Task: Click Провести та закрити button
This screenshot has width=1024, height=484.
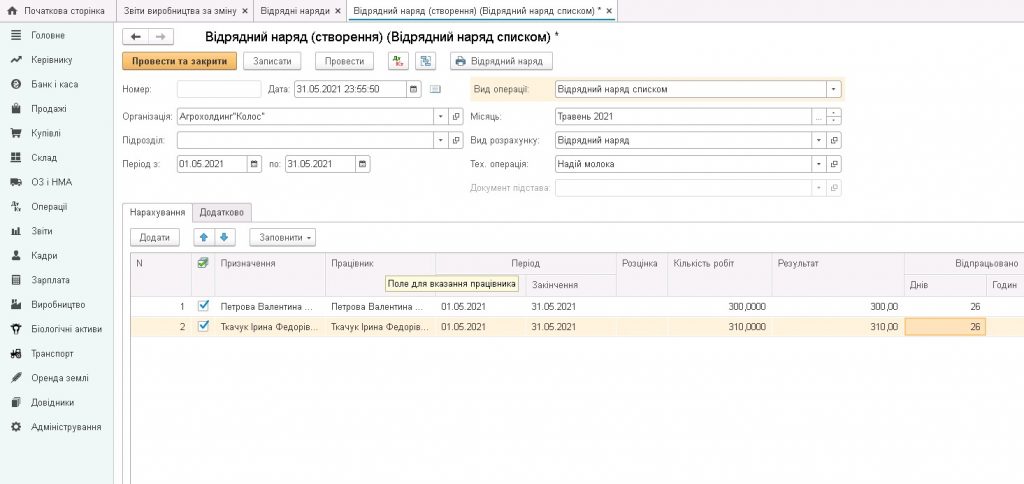Action: tap(179, 61)
